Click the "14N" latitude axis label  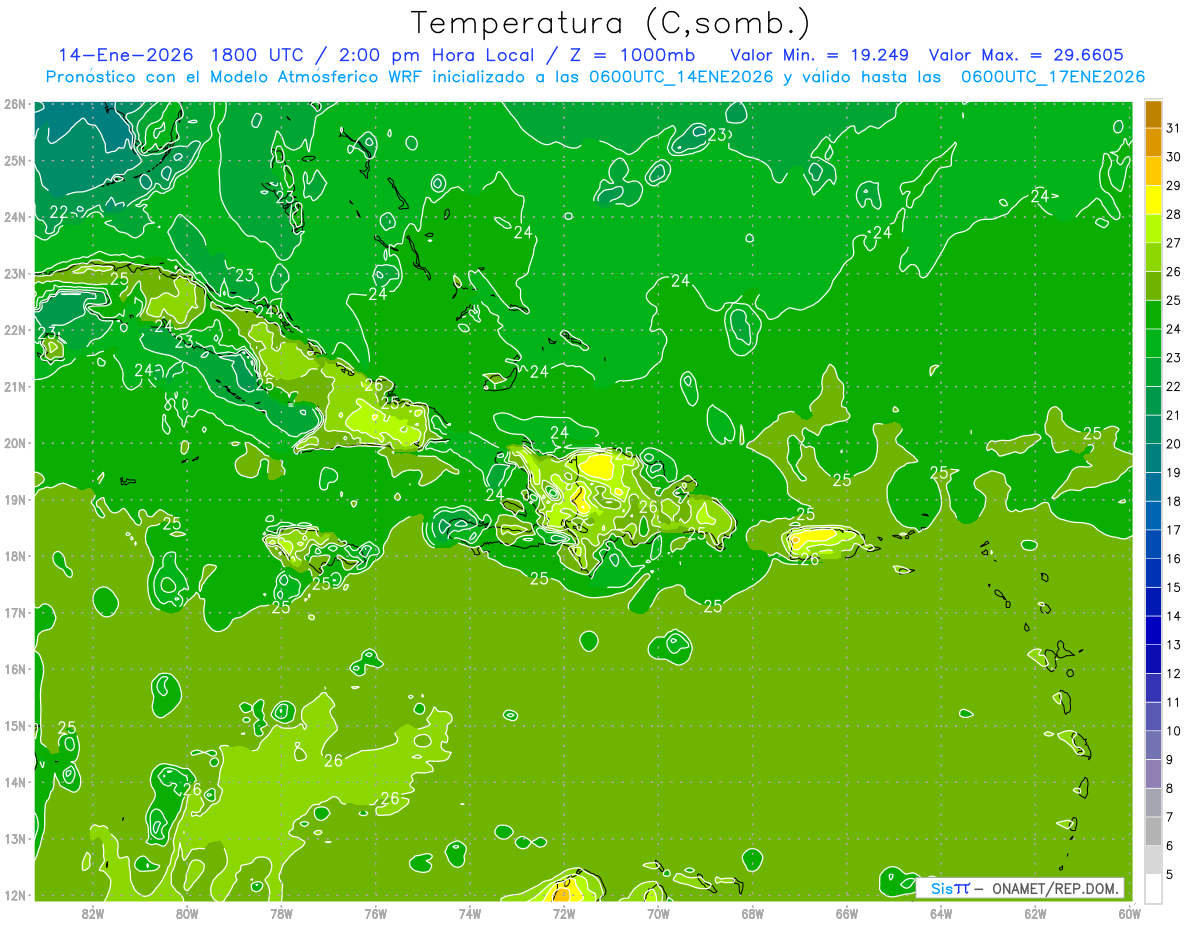[14, 782]
